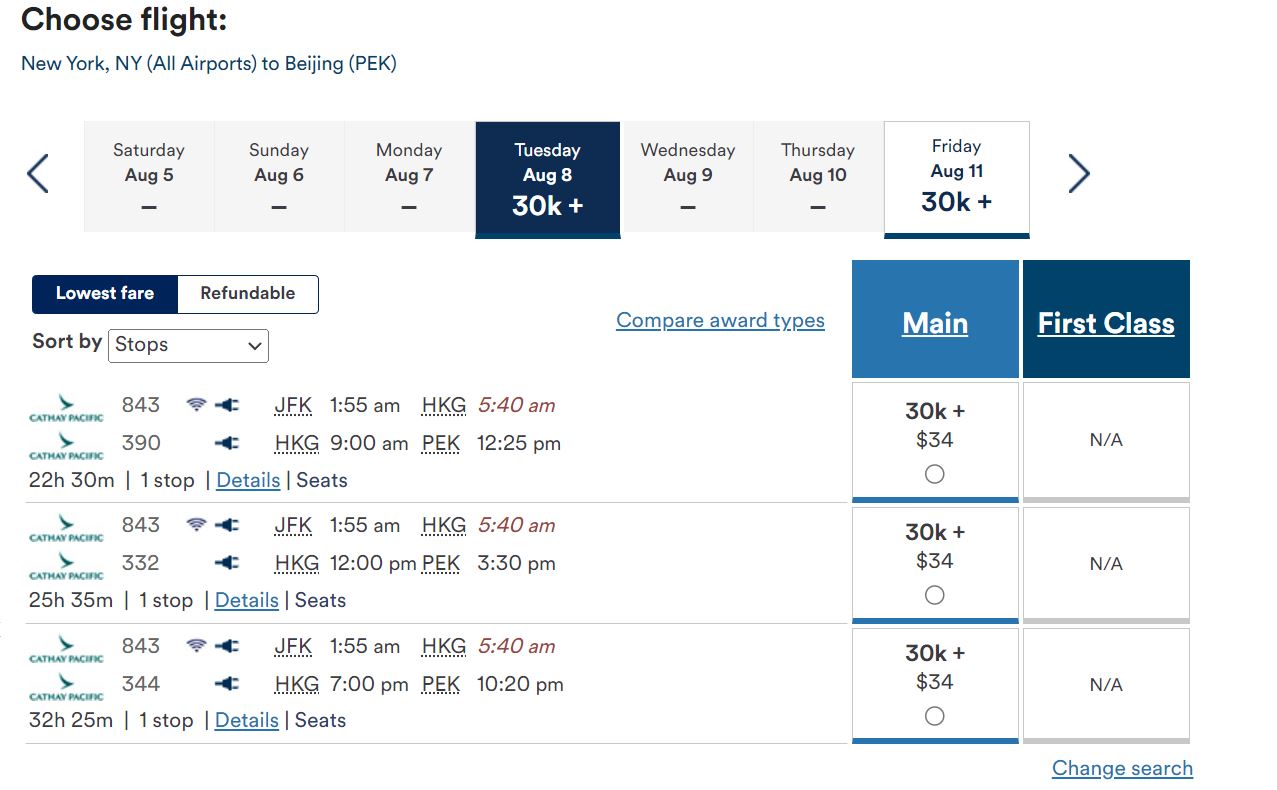Click power outlet icon for flight 390
Image resolution: width=1277 pixels, height=790 pixels.
tap(227, 443)
